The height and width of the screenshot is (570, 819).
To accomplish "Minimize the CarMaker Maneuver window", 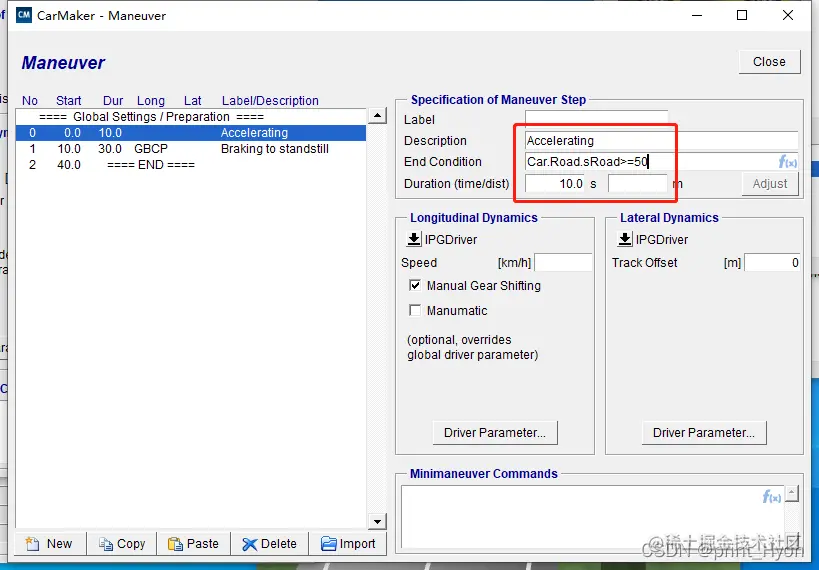I will click(x=697, y=15).
